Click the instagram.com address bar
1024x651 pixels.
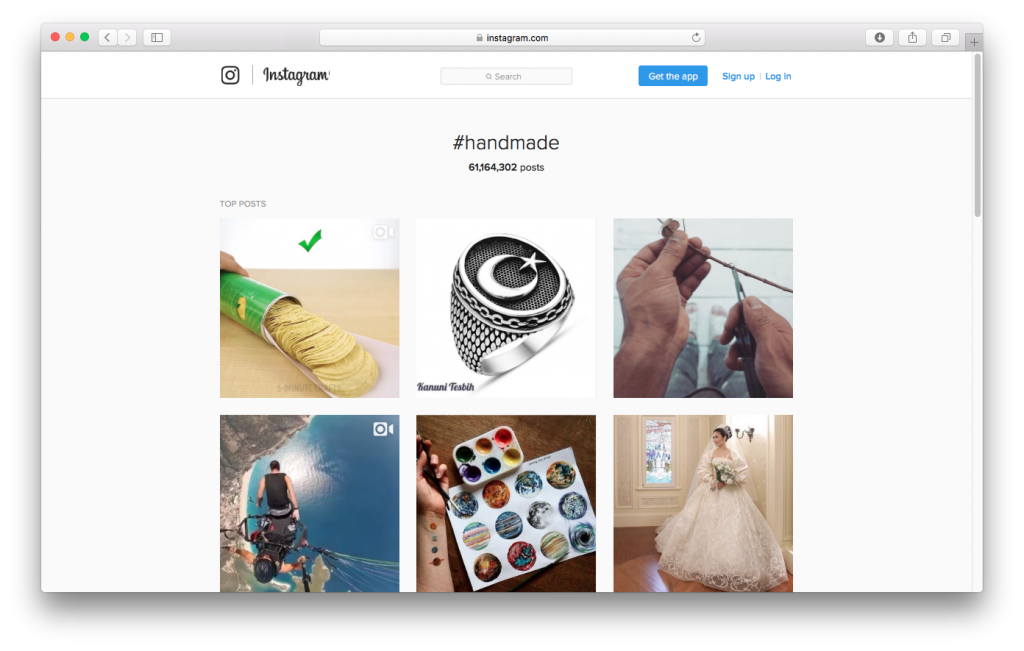pyautogui.click(x=512, y=37)
